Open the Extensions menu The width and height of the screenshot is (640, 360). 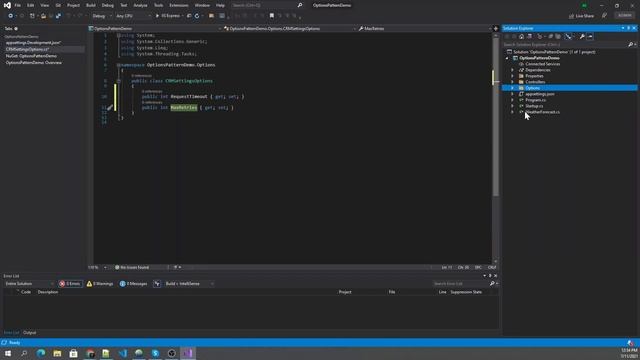click(x=179, y=5)
